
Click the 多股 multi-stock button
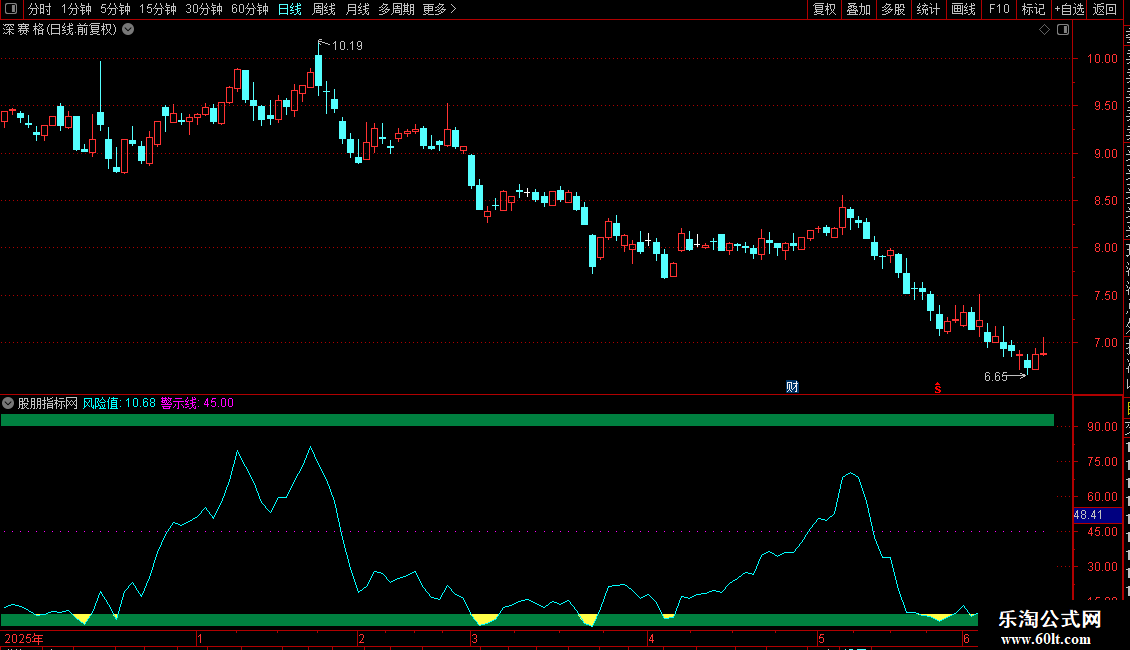[x=893, y=9]
